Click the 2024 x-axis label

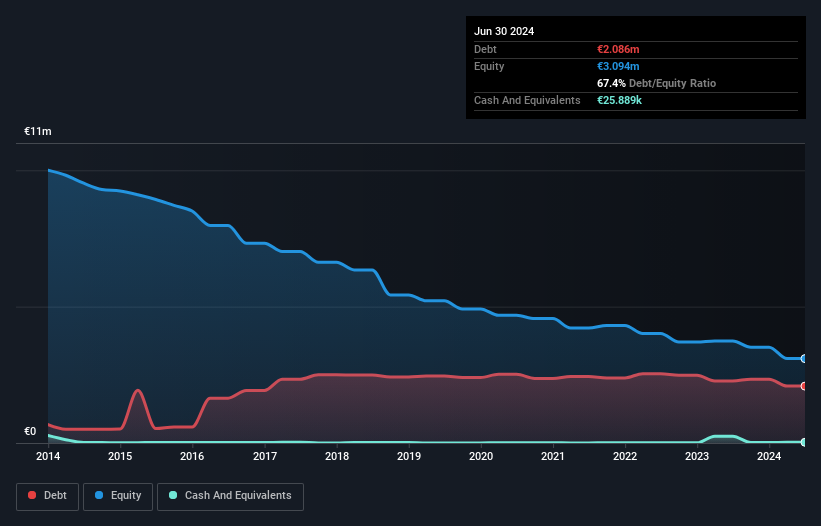(x=769, y=456)
